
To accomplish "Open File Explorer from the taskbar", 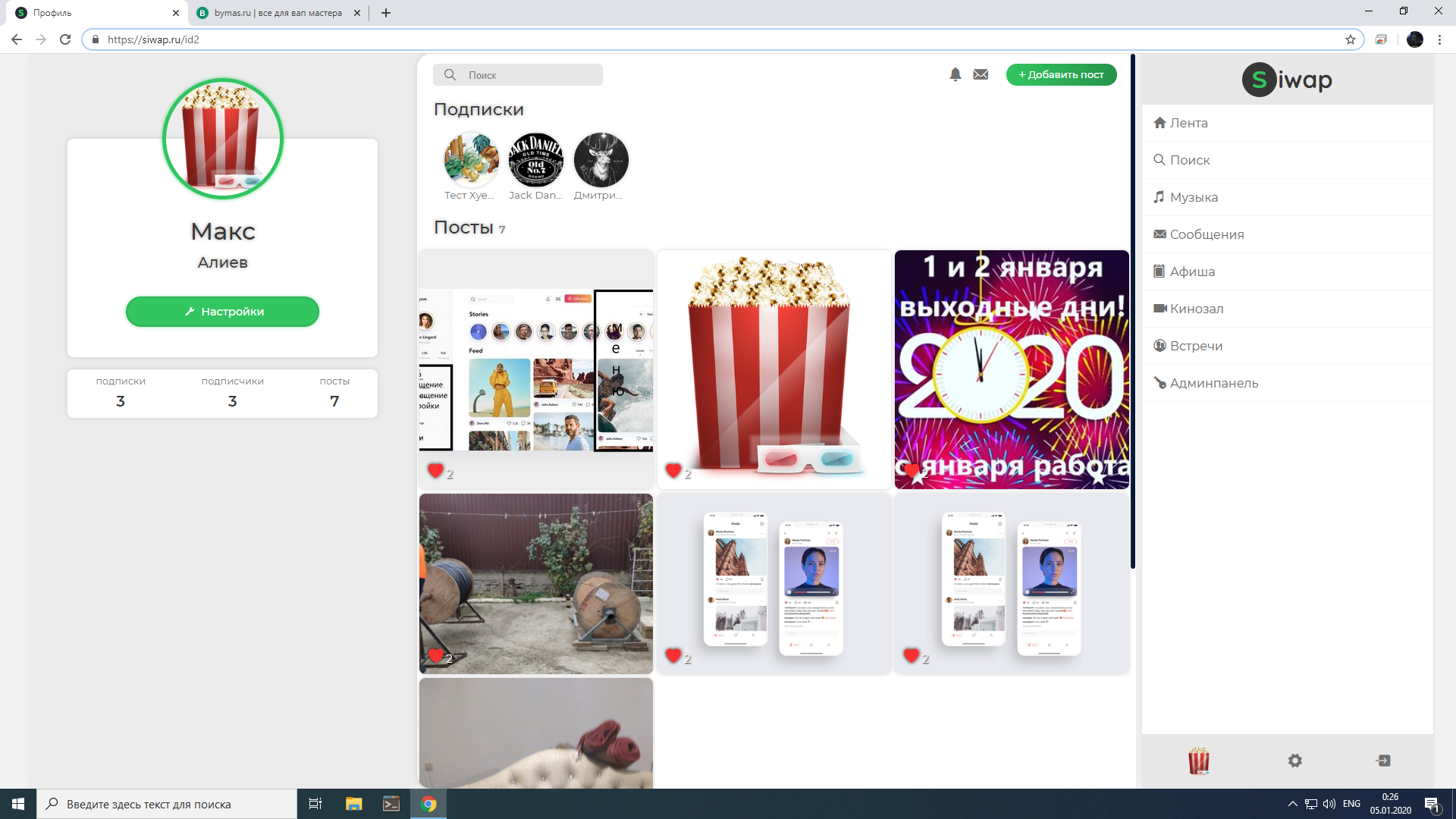I will (353, 804).
